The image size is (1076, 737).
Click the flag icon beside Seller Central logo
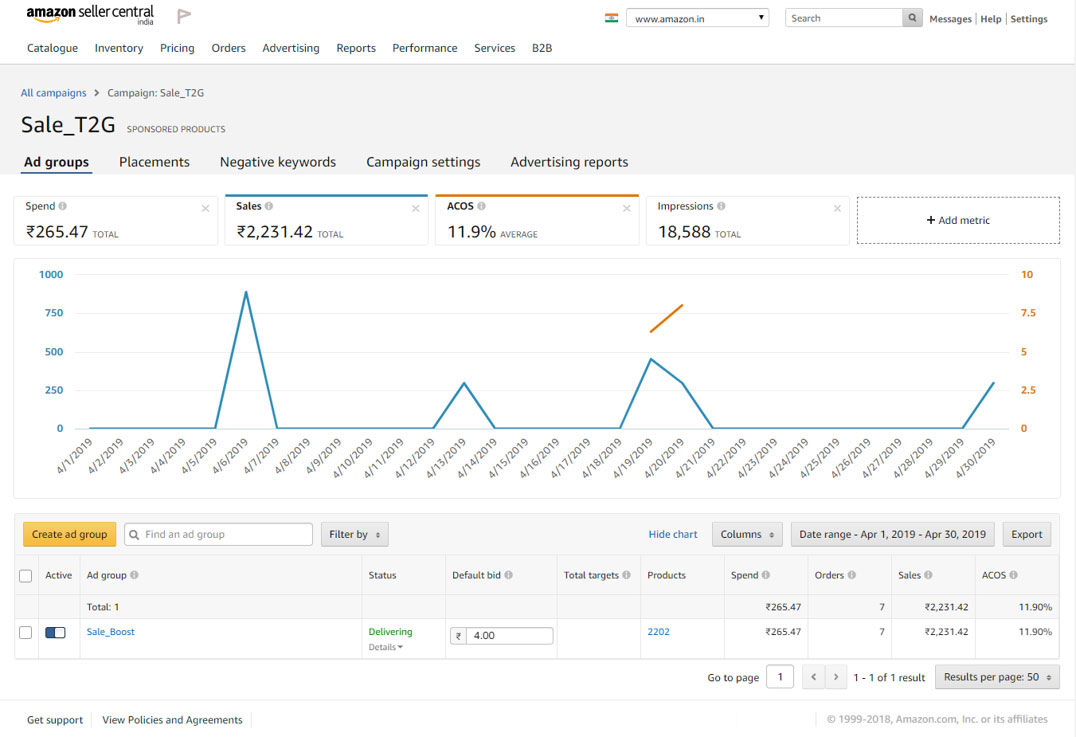(x=184, y=16)
